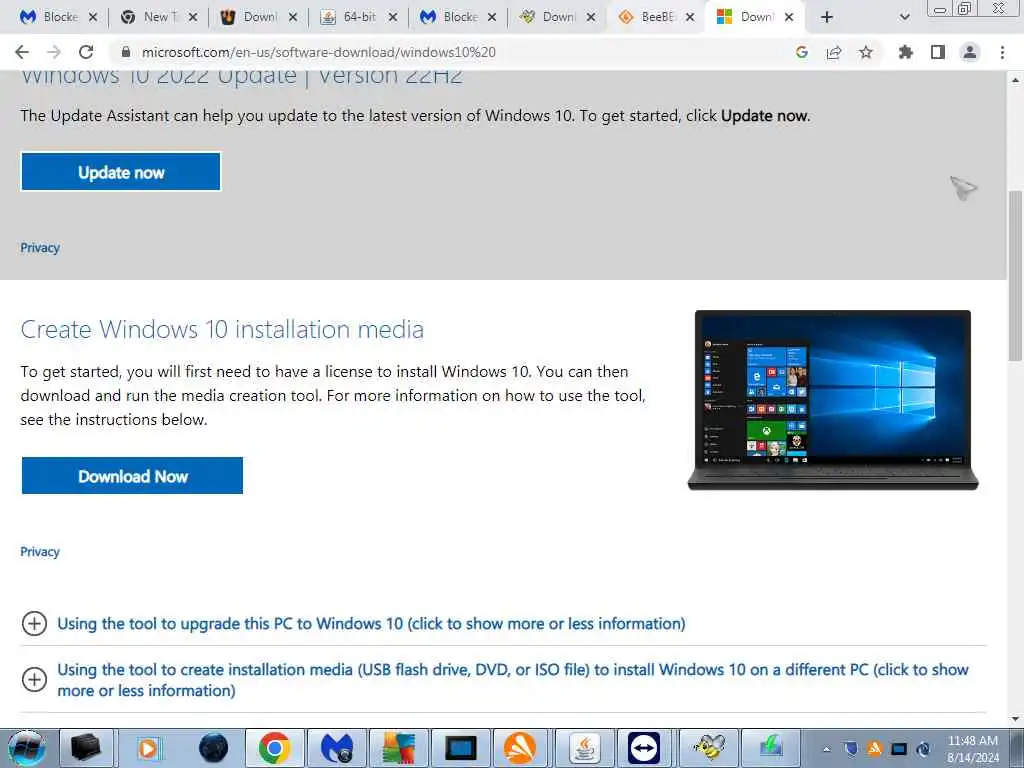Open Privacy link under Download Now
The height and width of the screenshot is (768, 1024).
click(x=40, y=552)
